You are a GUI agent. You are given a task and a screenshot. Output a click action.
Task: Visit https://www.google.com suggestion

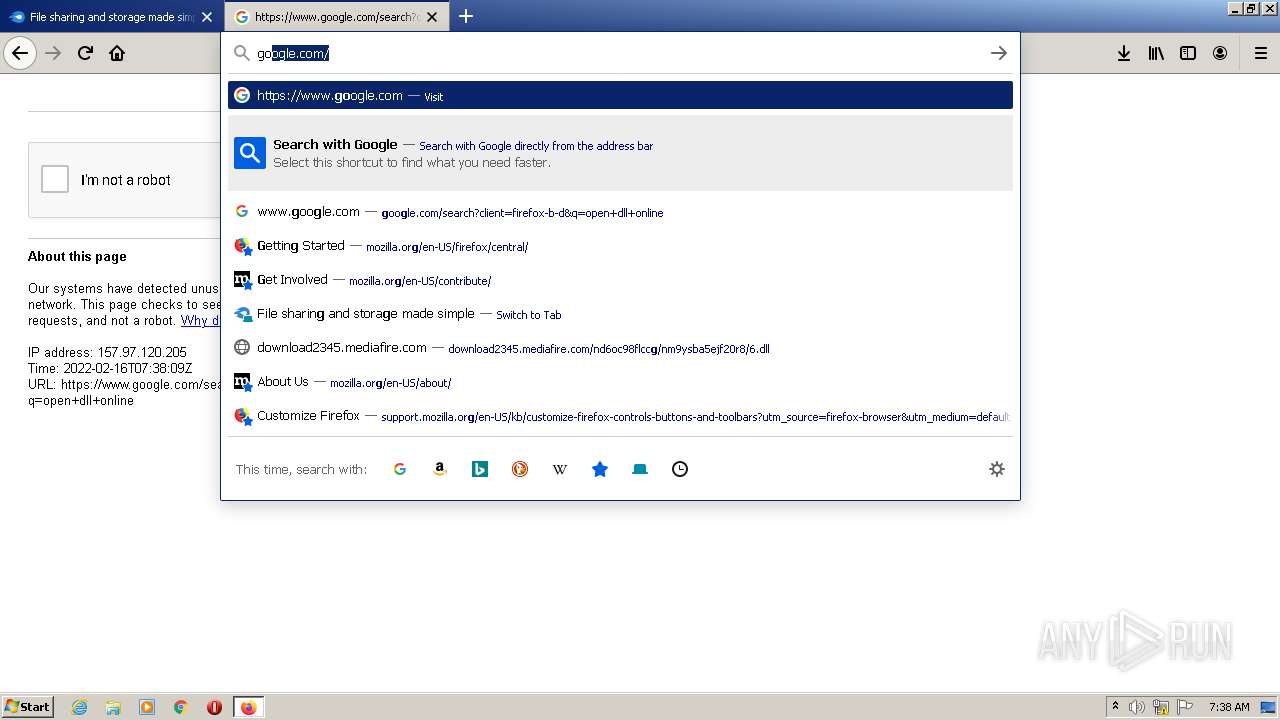[x=620, y=95]
